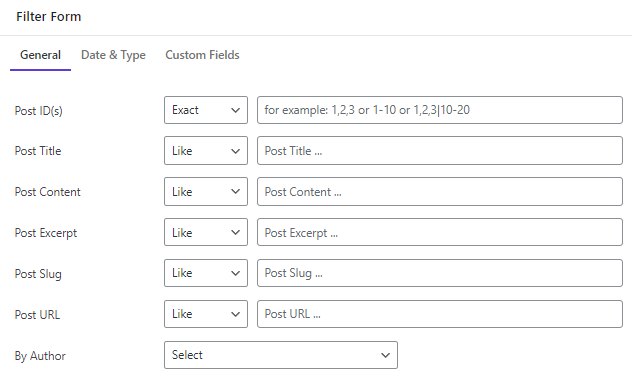Open the Post Excerpt Like dropdown
The height and width of the screenshot is (381, 632).
pos(206,232)
